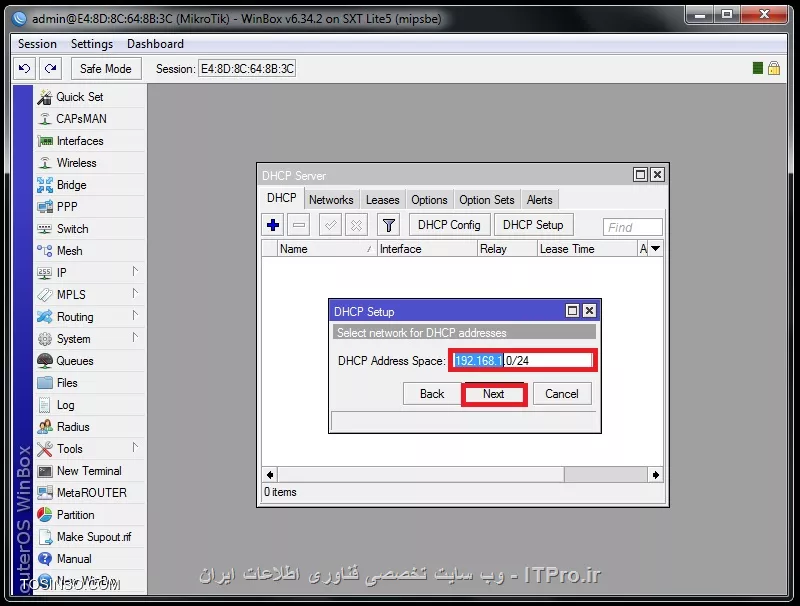Sort by the Name column header
Screen dimensions: 800x606
pyautogui.click(x=327, y=249)
